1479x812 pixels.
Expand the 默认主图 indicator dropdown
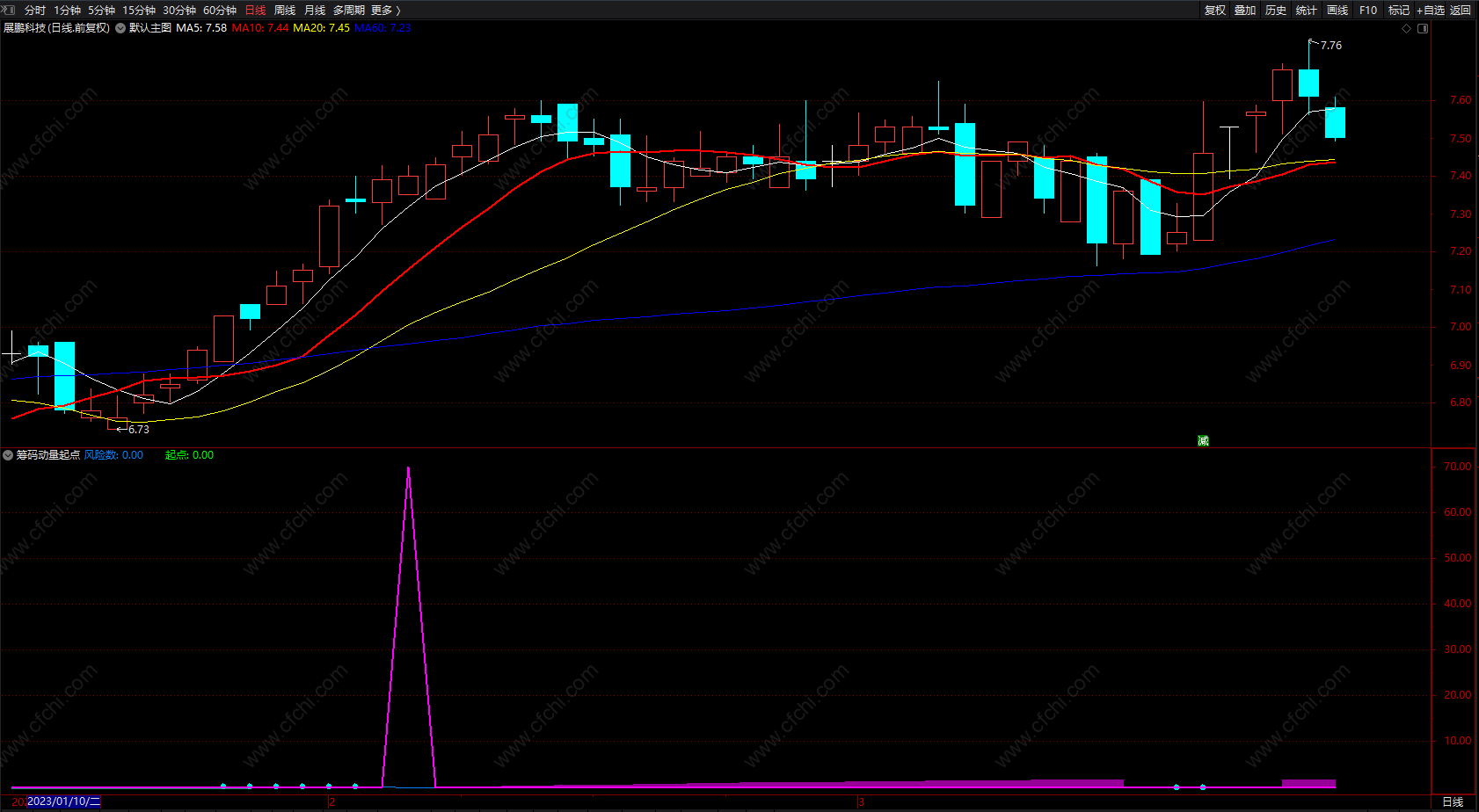click(x=120, y=28)
